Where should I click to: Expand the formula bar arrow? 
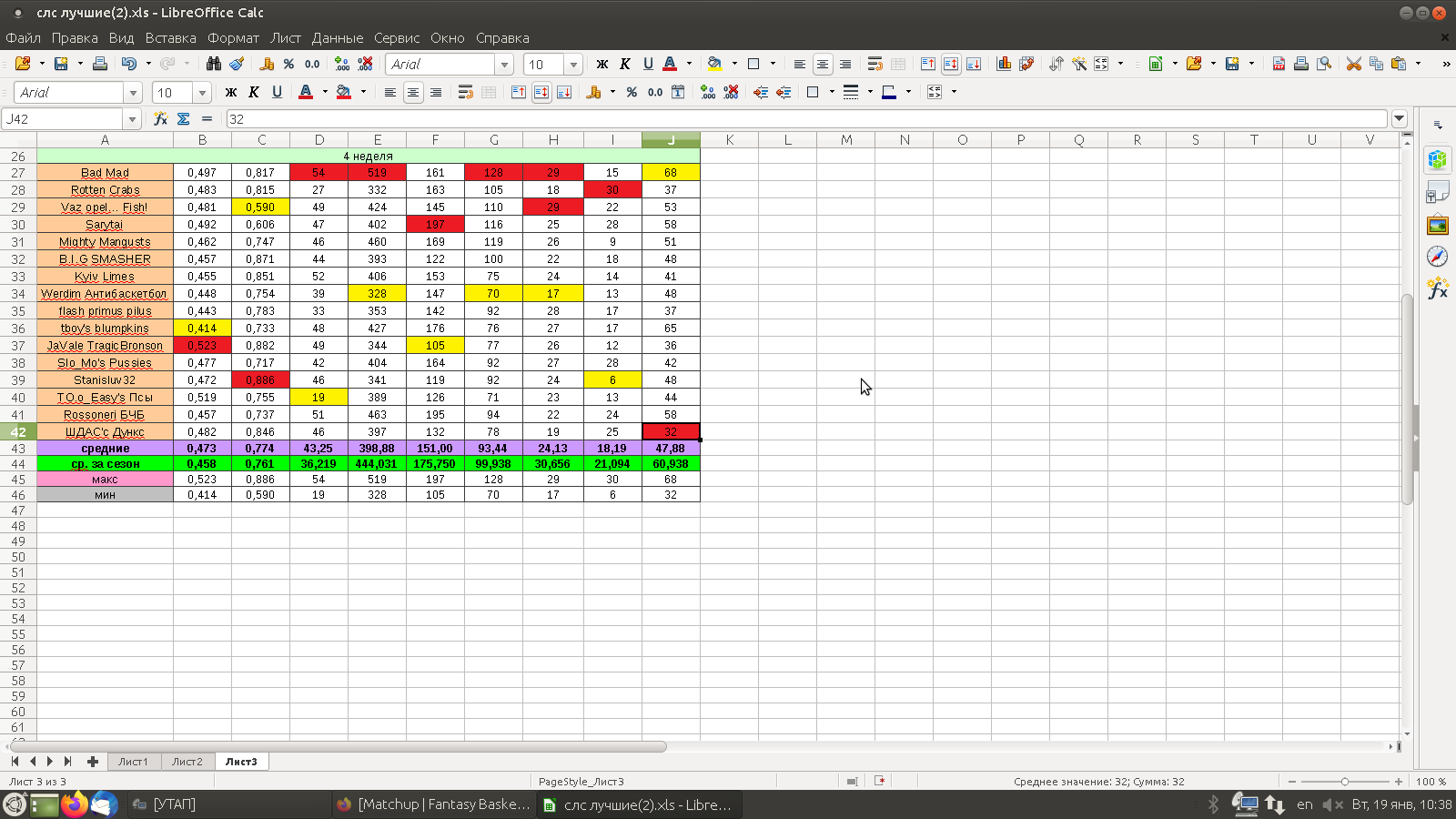click(x=1400, y=119)
